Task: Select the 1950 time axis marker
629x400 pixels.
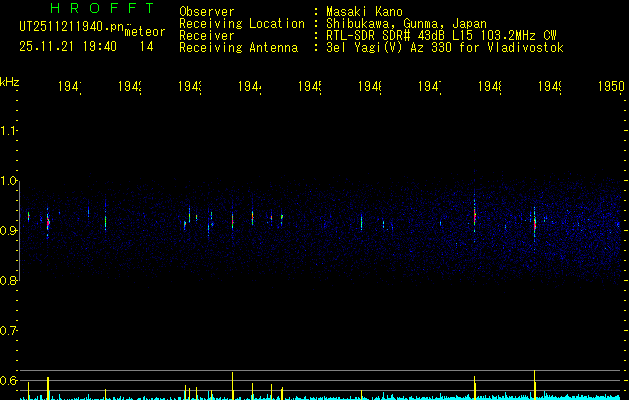Action: (611, 88)
